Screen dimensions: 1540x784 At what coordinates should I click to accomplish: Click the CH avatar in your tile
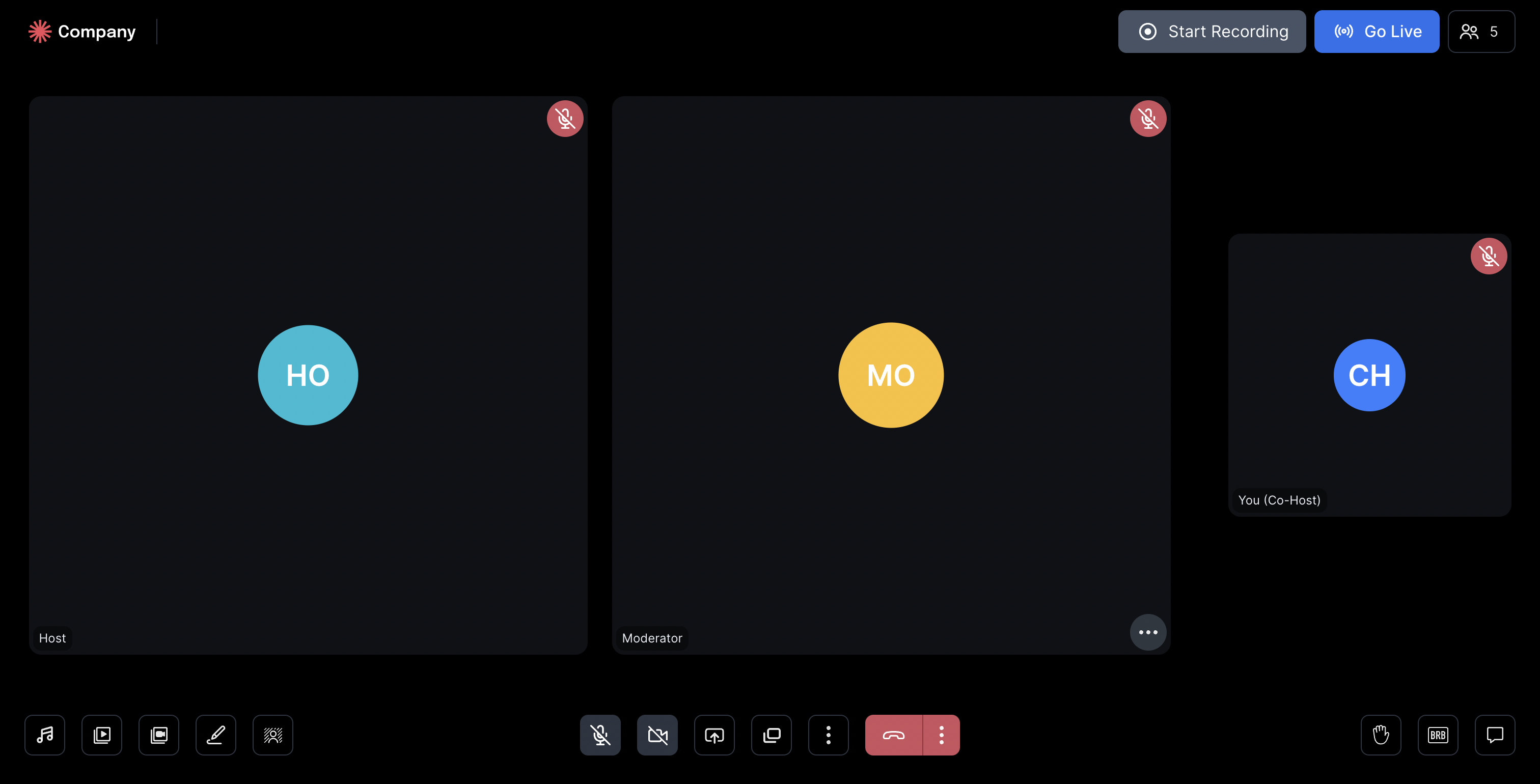[1369, 375]
